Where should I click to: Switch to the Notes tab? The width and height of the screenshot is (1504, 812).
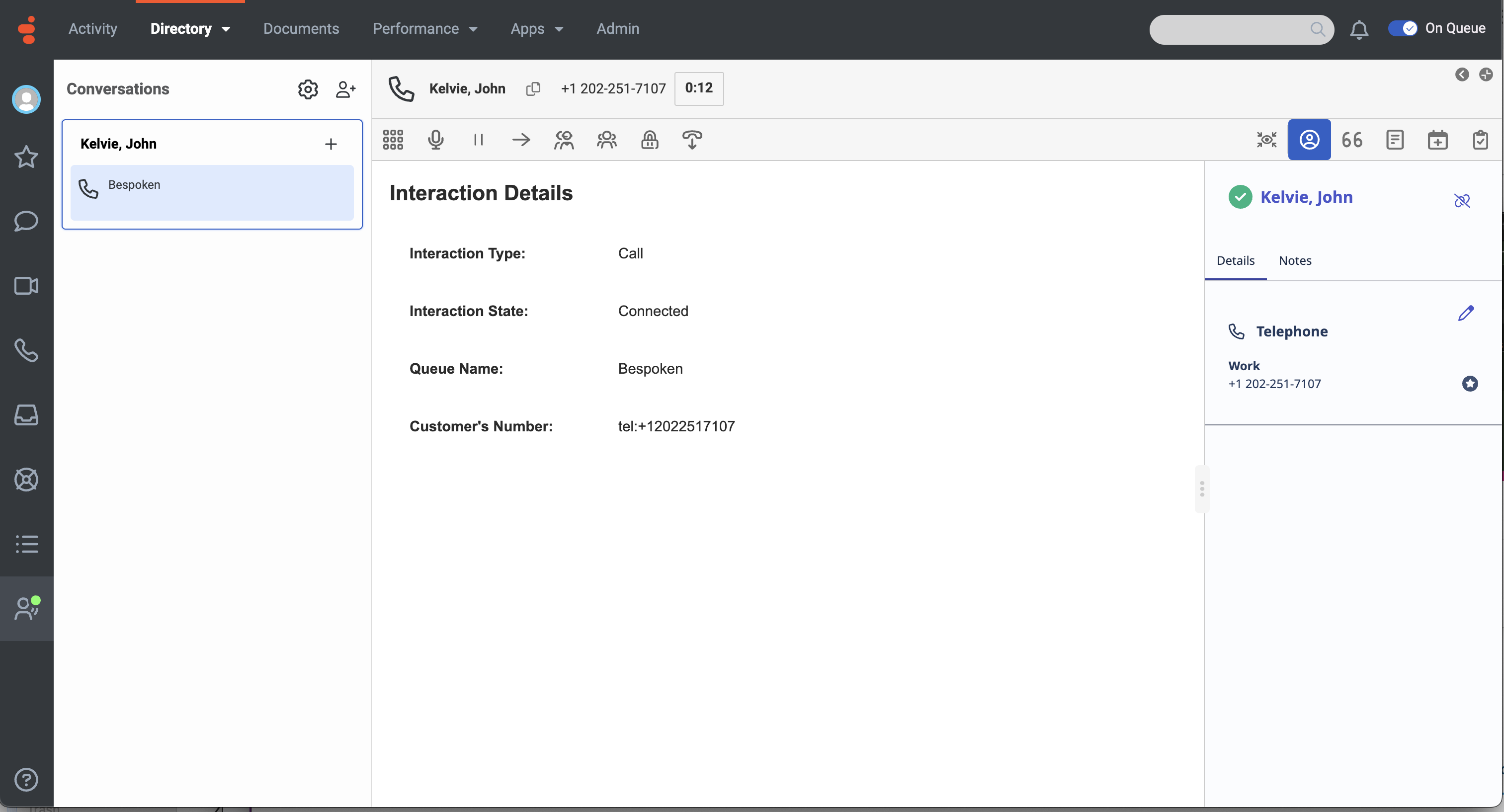click(1295, 261)
